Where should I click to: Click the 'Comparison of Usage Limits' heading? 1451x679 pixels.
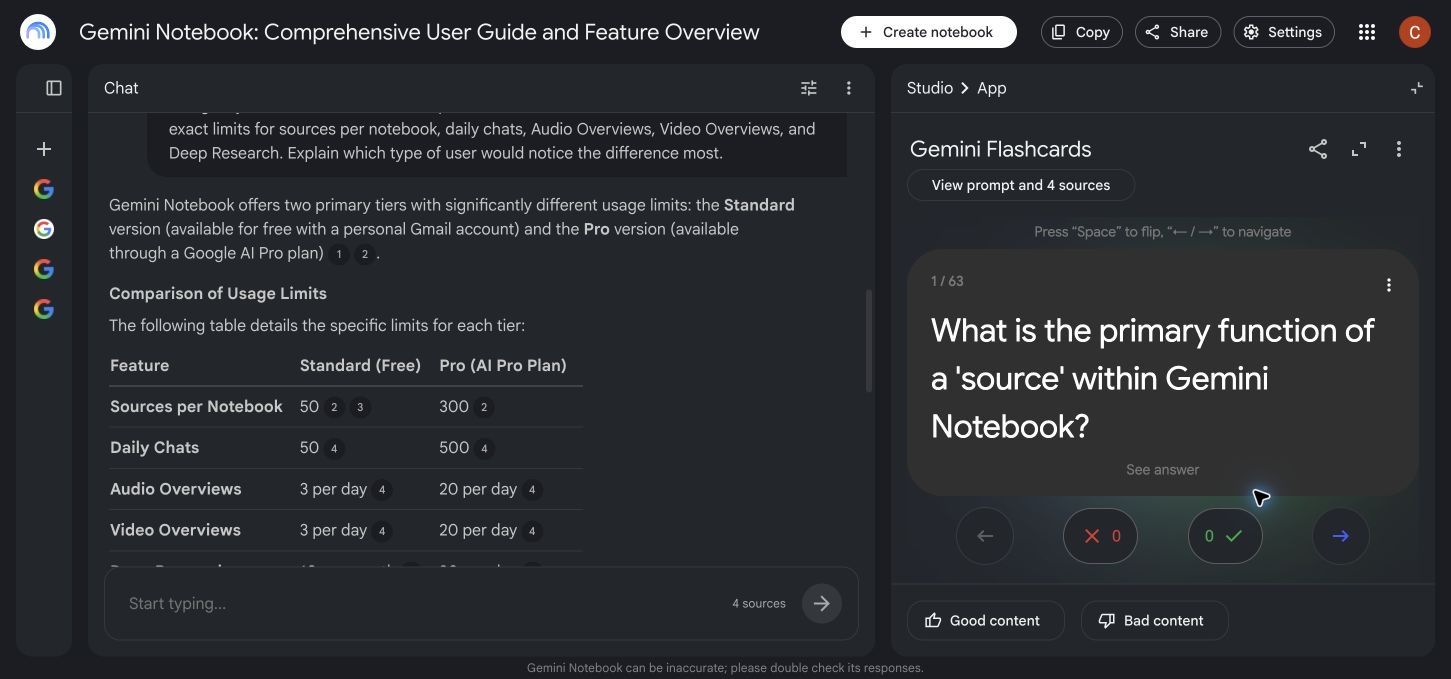[218, 293]
